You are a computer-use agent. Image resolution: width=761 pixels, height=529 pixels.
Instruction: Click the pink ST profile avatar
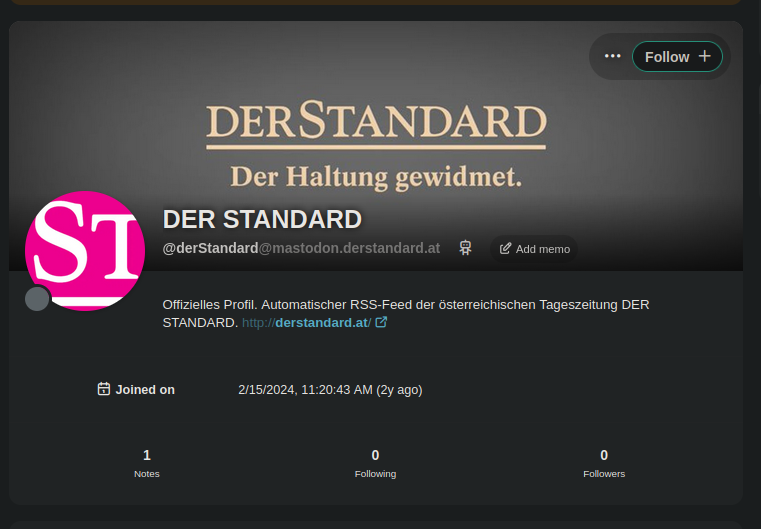coord(85,250)
